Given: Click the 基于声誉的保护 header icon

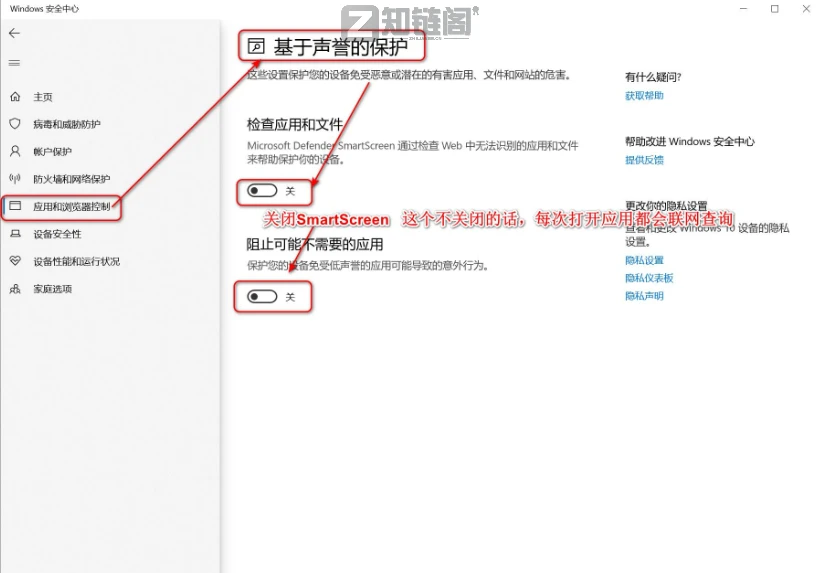Looking at the screenshot, I should tap(256, 47).
